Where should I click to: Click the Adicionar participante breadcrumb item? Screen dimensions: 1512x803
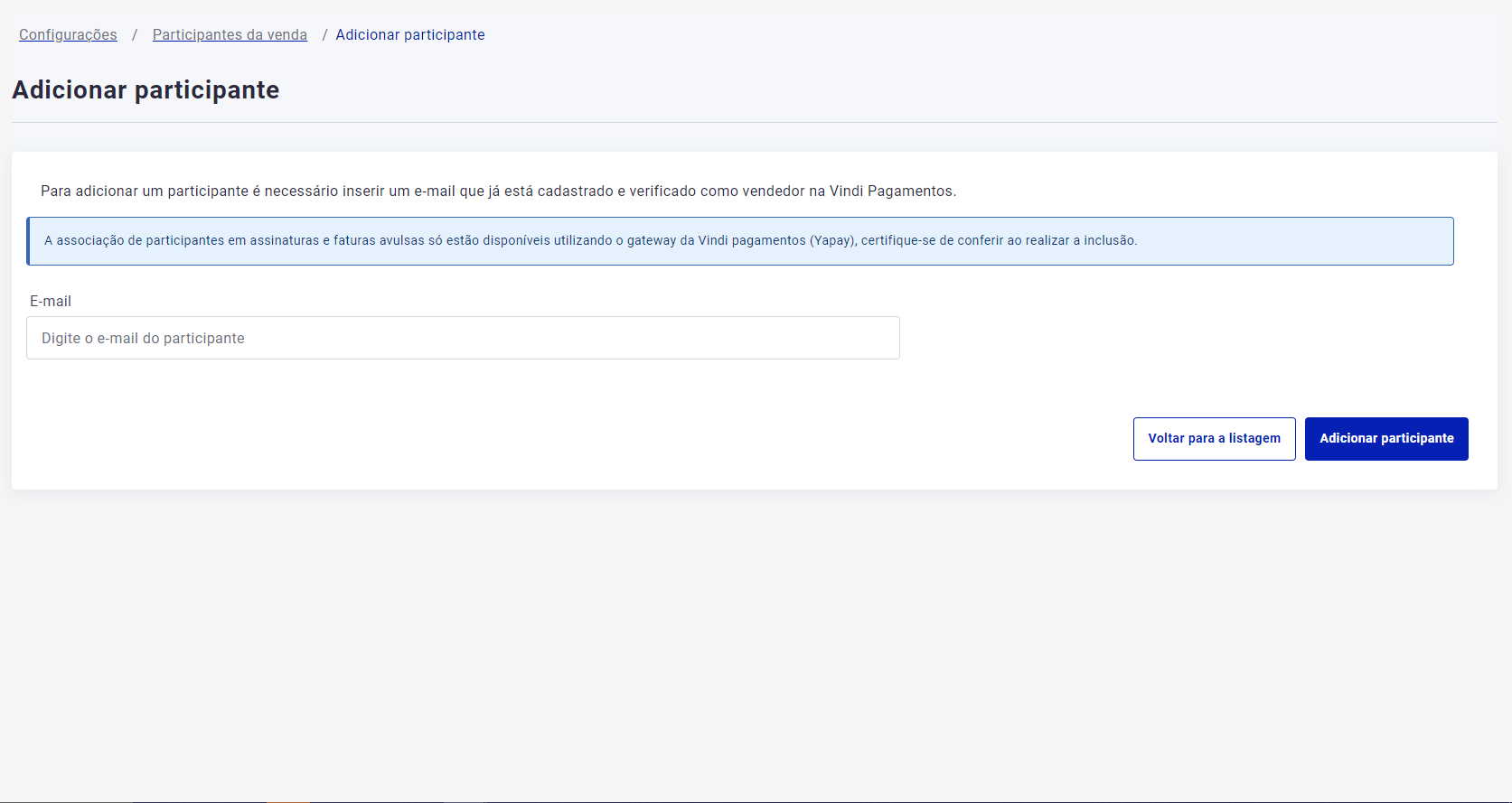(410, 34)
